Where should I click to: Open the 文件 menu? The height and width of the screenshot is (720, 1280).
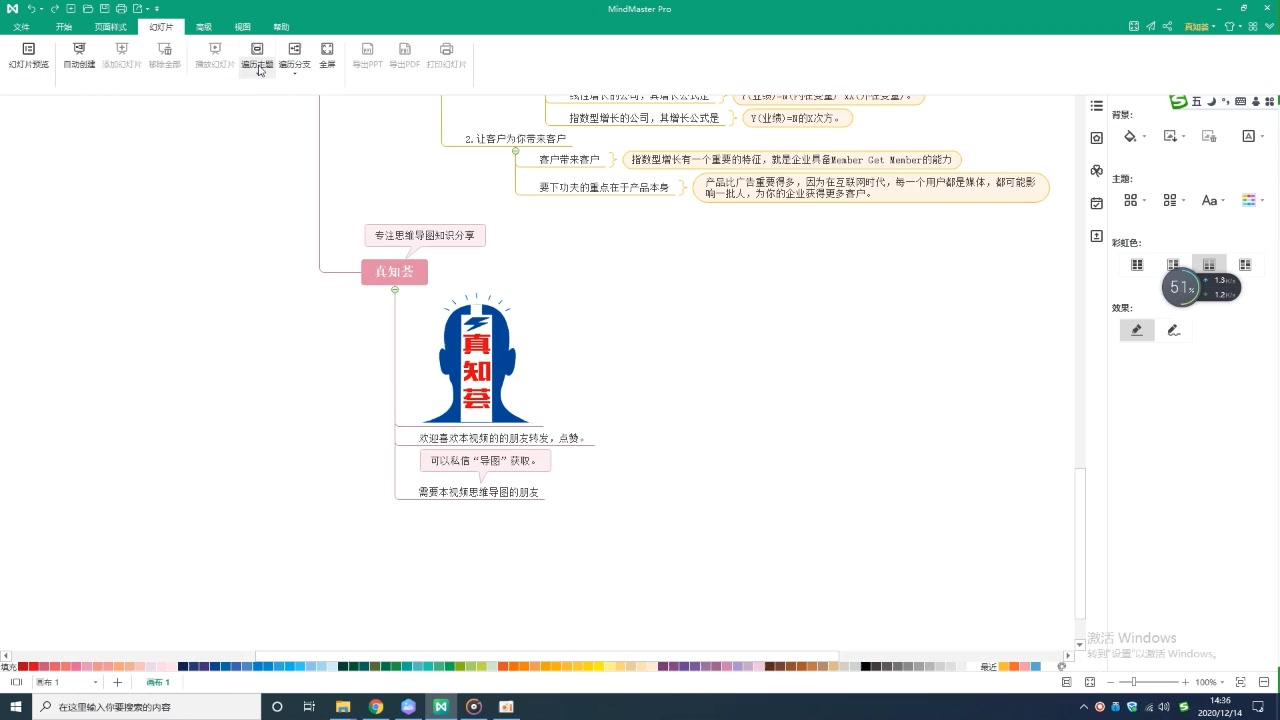coord(21,27)
